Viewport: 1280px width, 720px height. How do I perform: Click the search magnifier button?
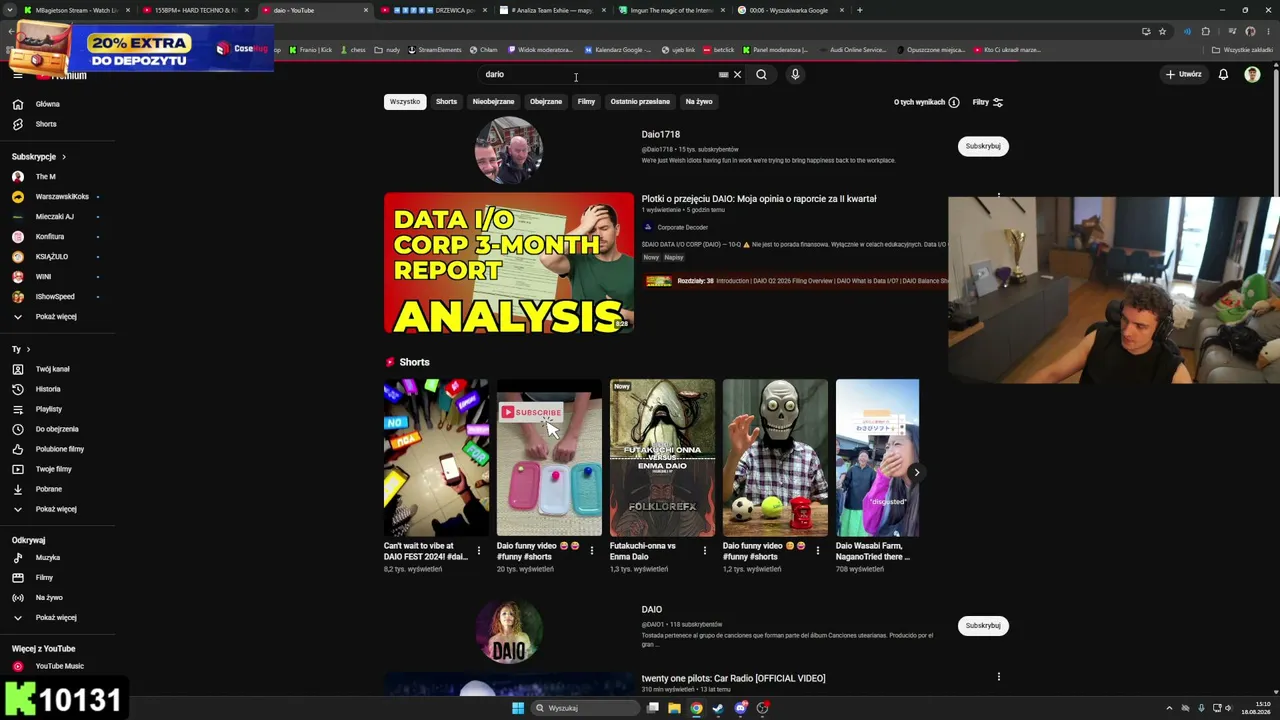761,74
